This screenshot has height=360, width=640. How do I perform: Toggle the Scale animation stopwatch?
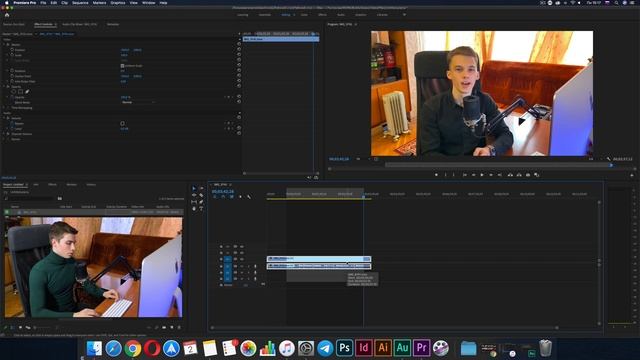[12, 55]
